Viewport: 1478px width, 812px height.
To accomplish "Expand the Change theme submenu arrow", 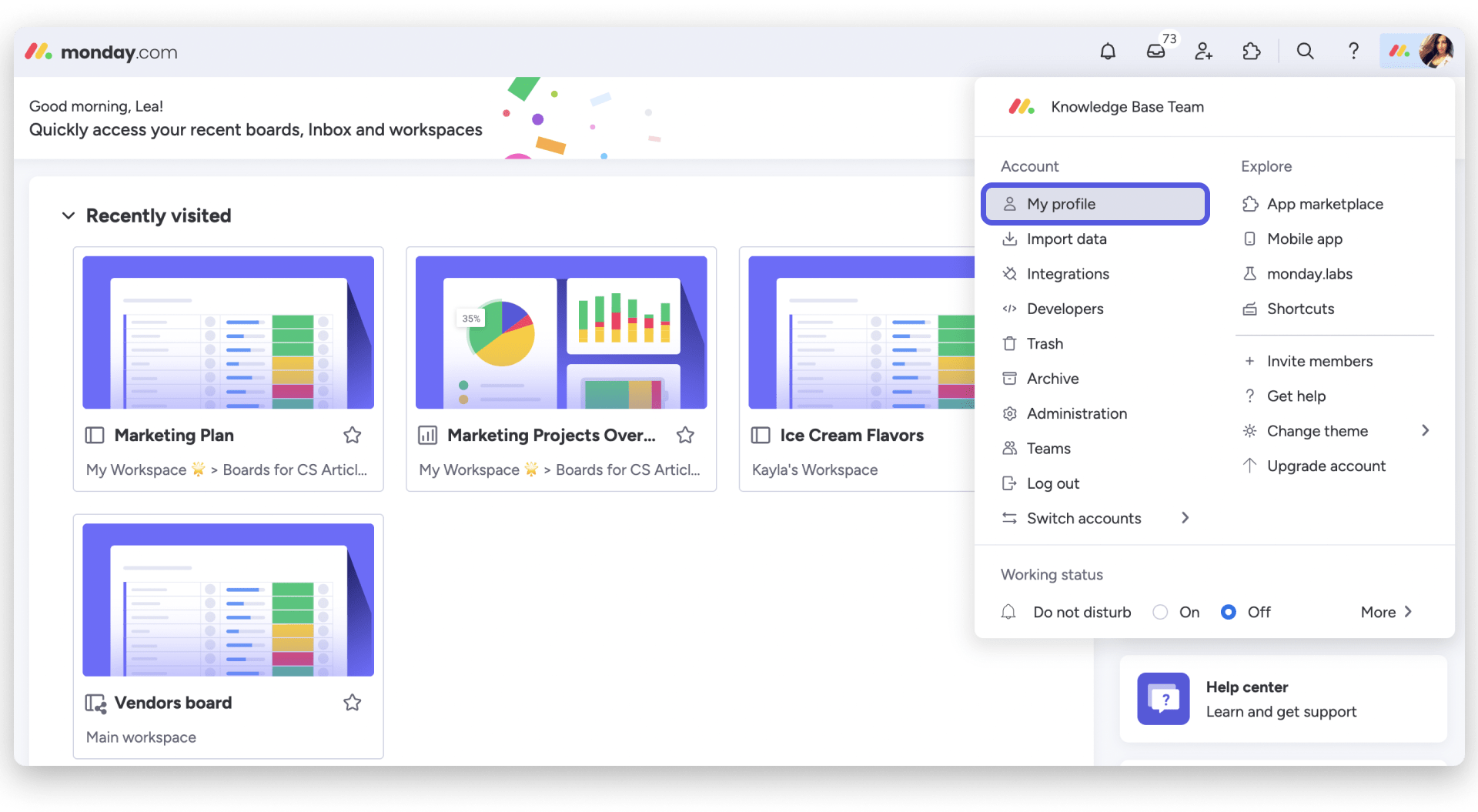I will (x=1426, y=431).
